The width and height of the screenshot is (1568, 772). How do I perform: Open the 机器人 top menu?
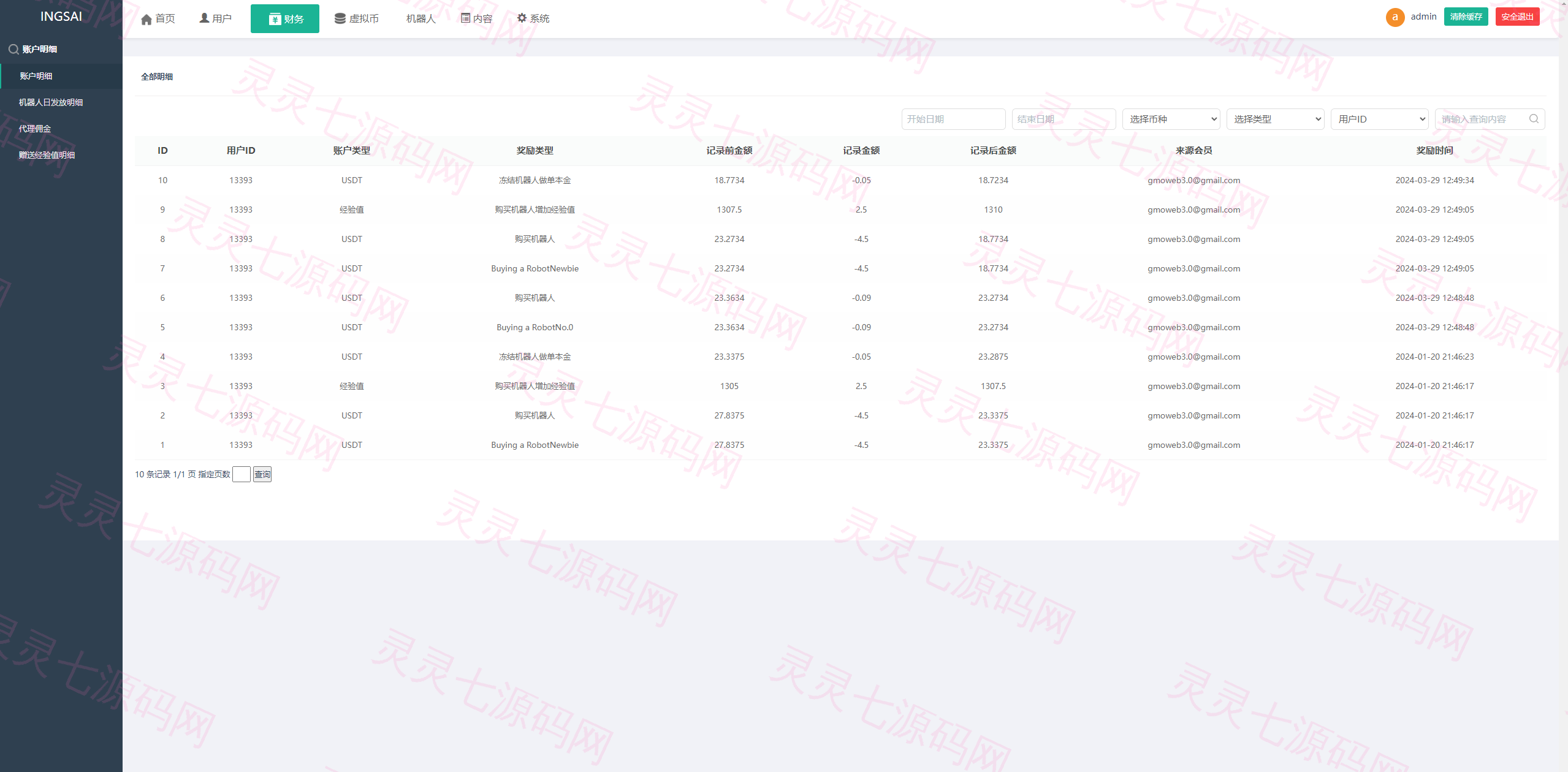421,19
